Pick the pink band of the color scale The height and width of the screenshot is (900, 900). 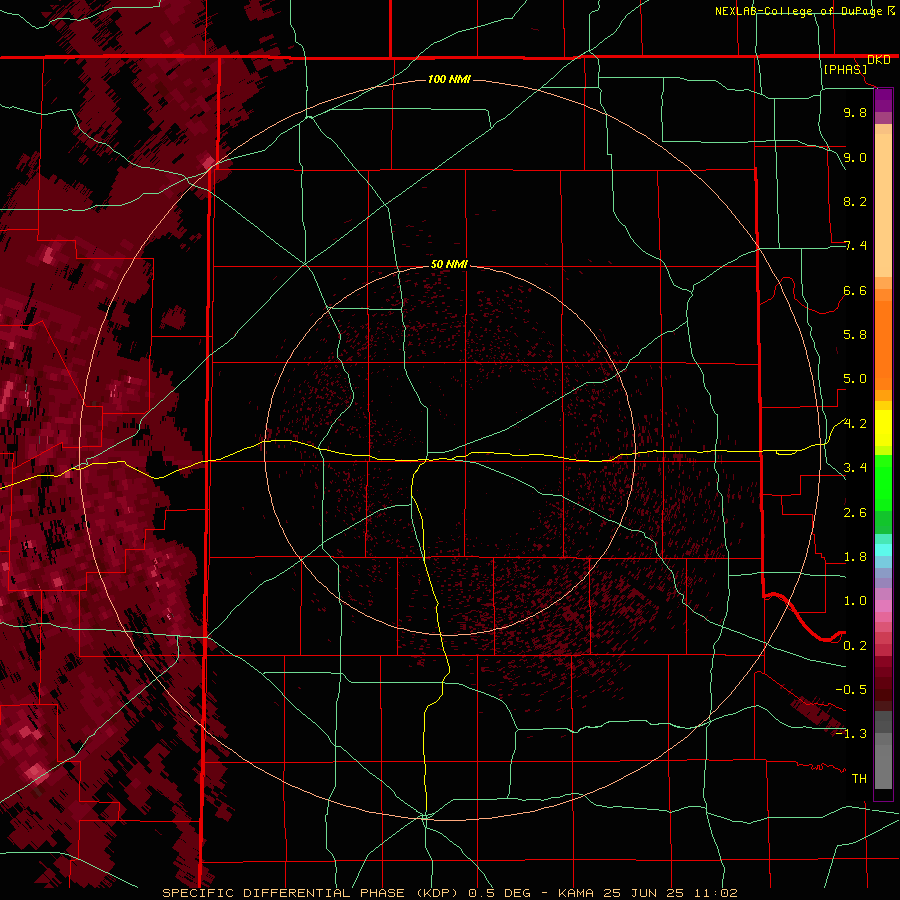click(883, 606)
